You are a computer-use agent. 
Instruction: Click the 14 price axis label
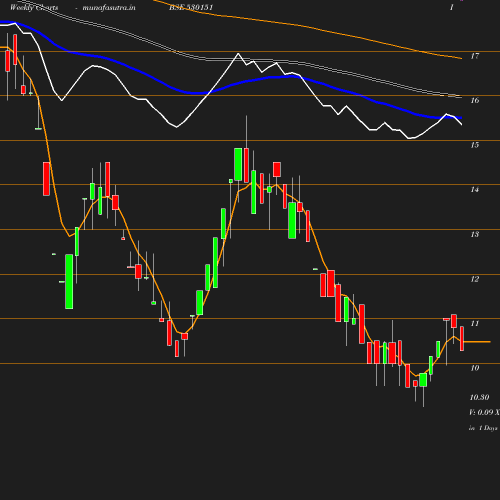[475, 190]
